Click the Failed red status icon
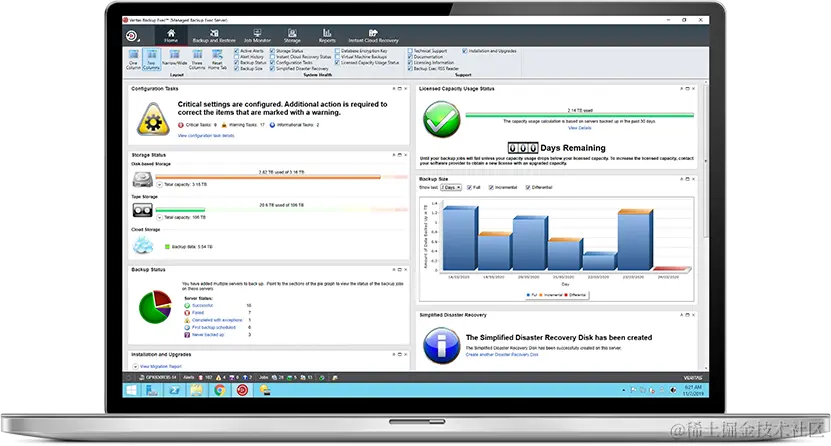 (187, 313)
